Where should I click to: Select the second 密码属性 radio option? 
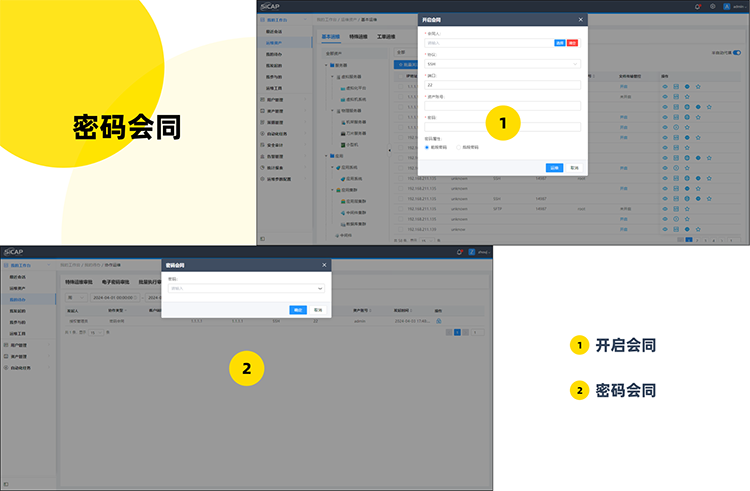[x=459, y=147]
